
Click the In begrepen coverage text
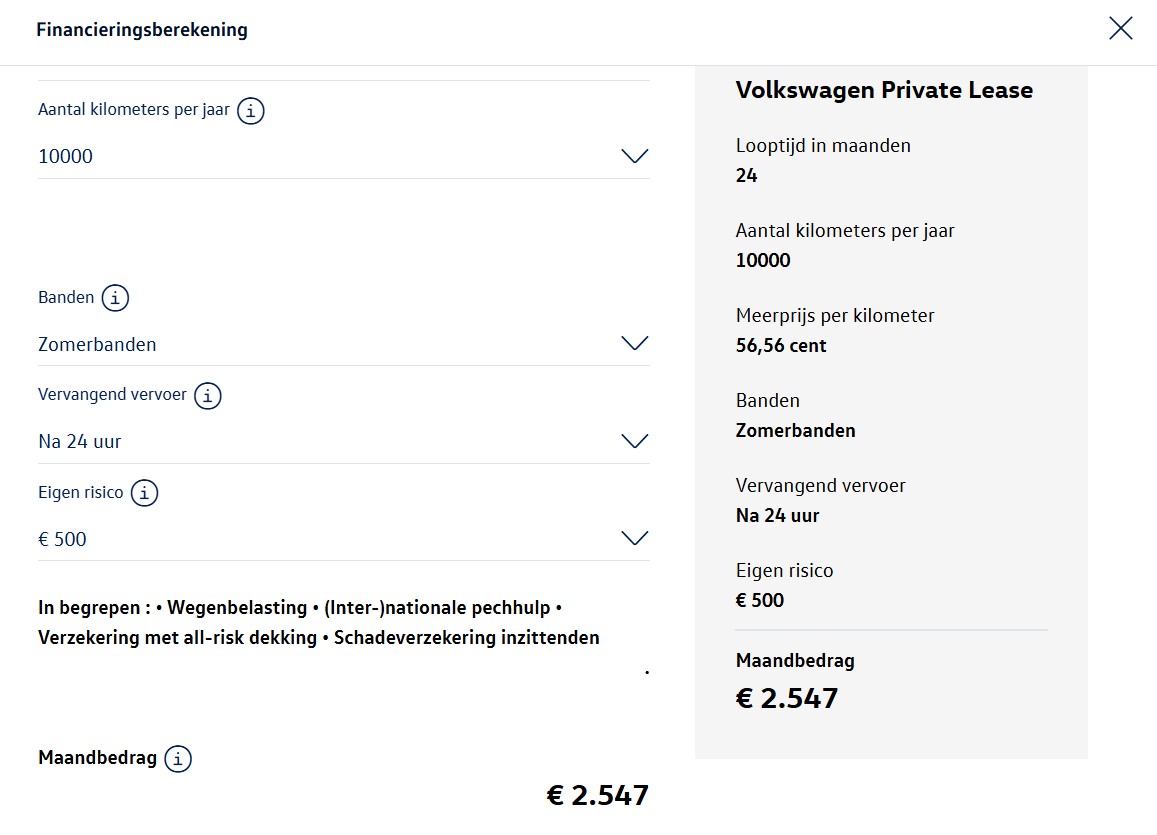[x=319, y=623]
